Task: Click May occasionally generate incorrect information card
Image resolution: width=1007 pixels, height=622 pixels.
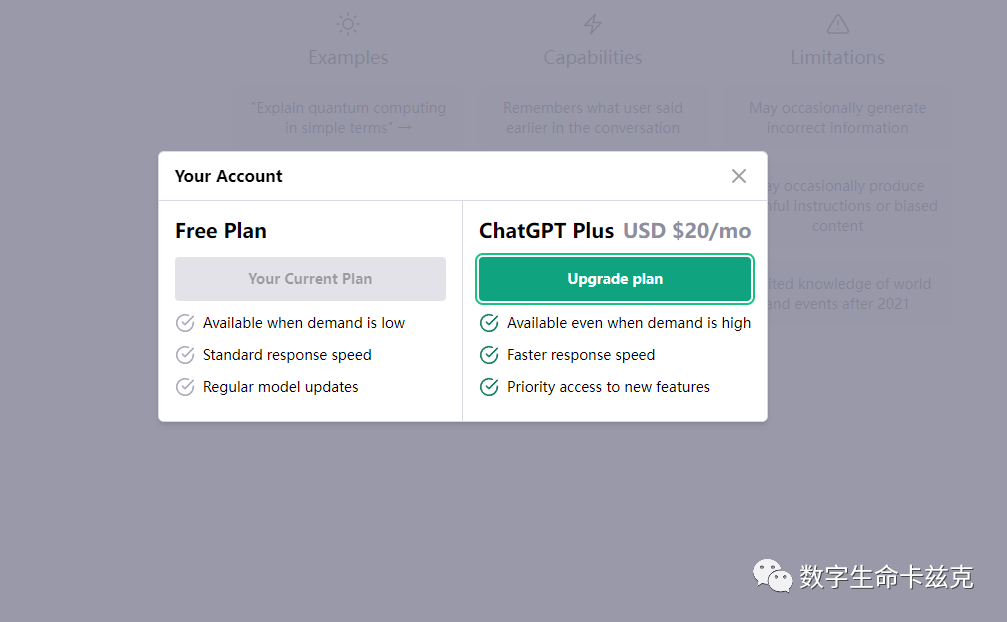Action: tap(837, 117)
